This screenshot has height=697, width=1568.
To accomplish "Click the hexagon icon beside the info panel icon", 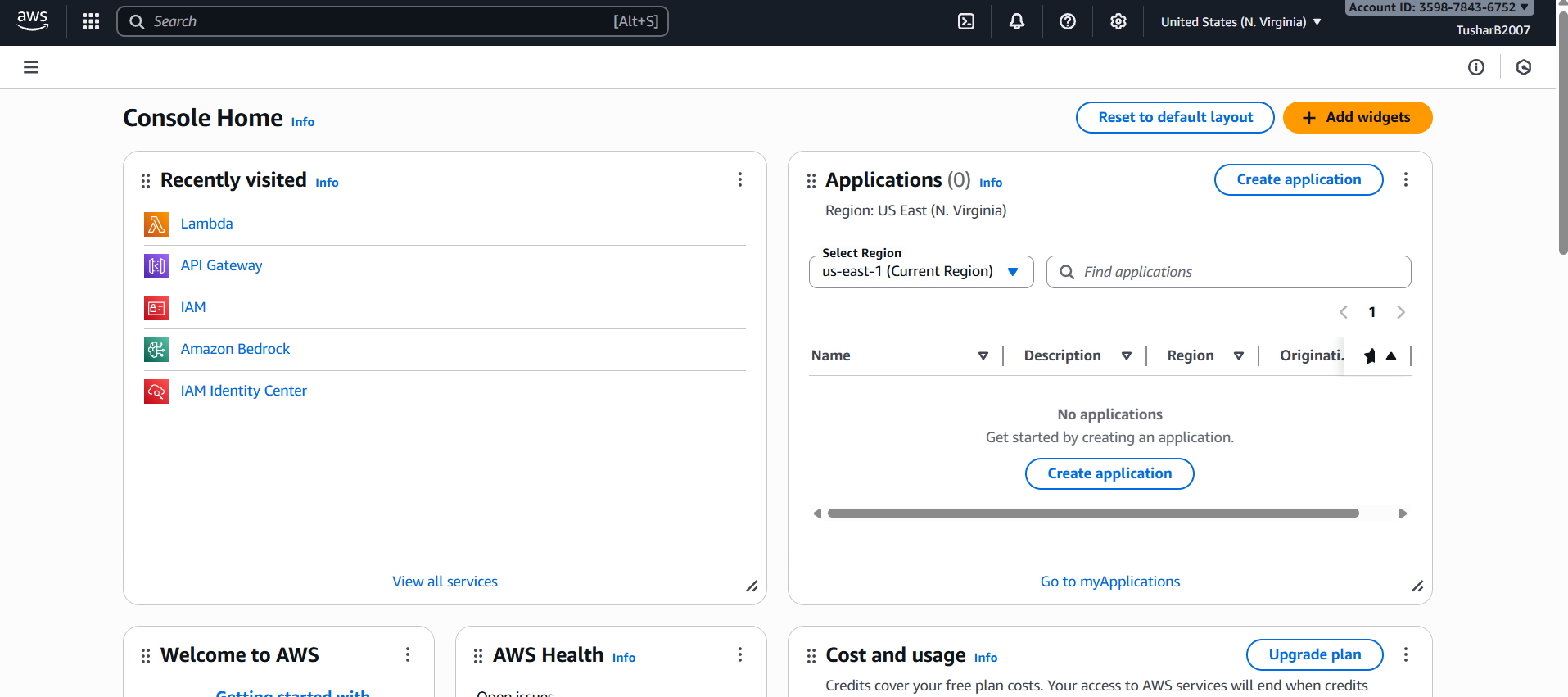I will 1524,67.
